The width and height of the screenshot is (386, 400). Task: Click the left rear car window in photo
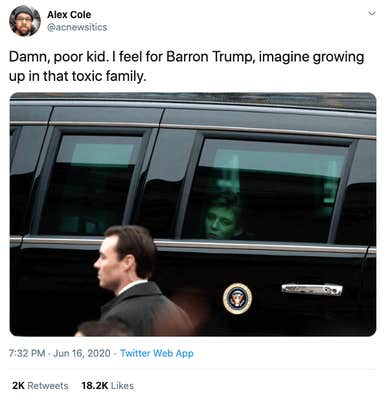point(90,185)
